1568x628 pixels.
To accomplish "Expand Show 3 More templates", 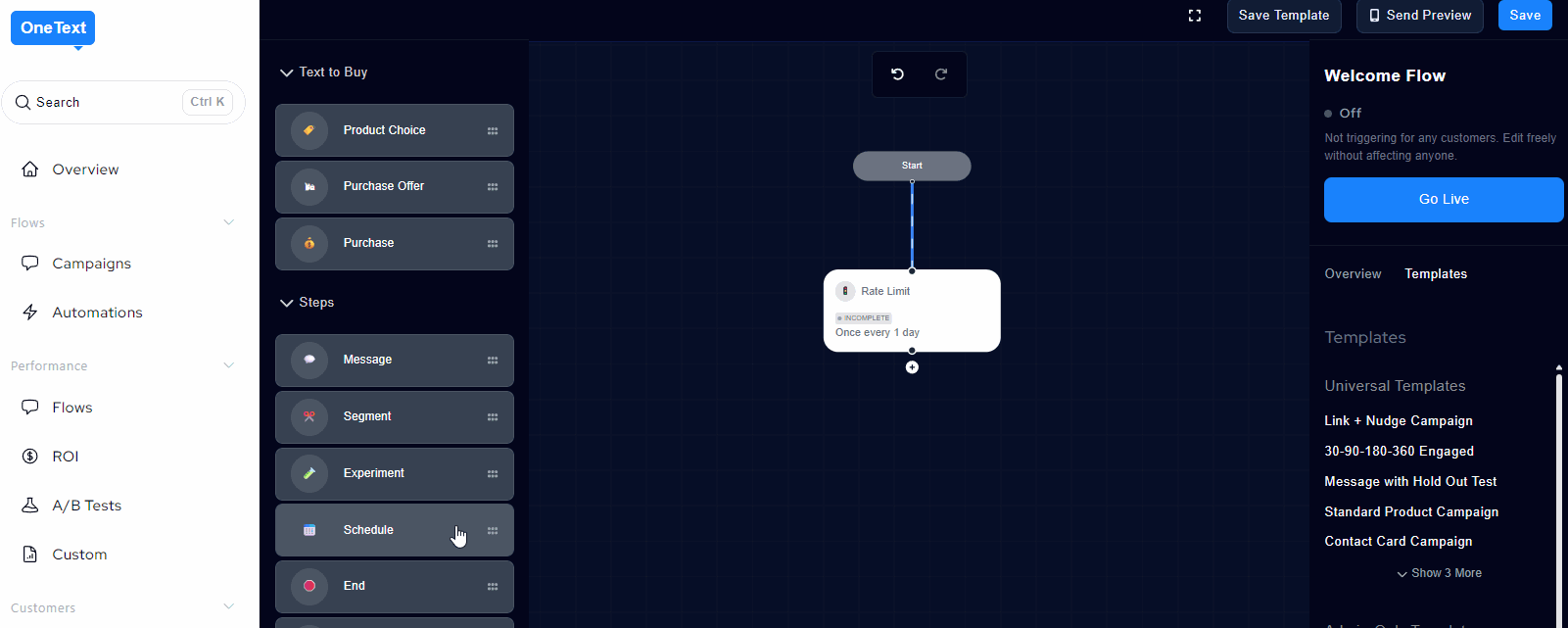I will tap(1439, 573).
